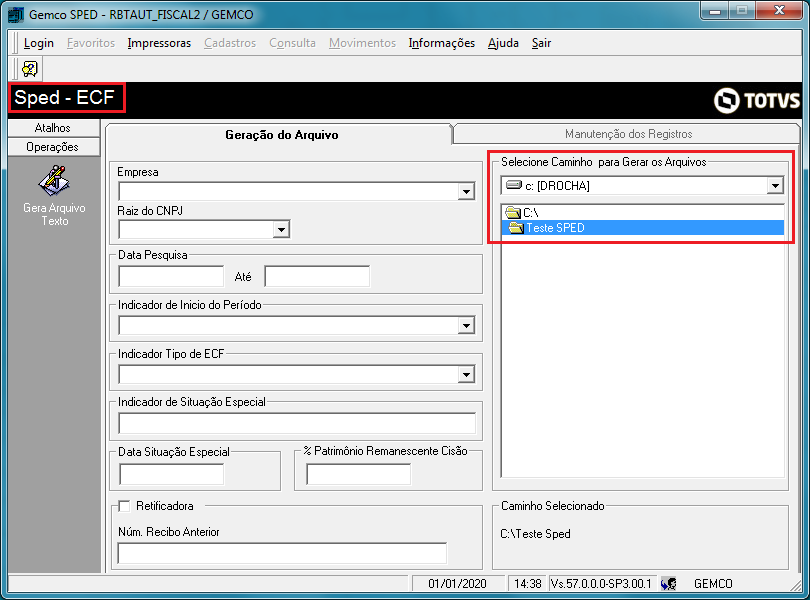This screenshot has height=601, width=810.
Task: Open the drive selector c: [DROCHA] dropdown
Action: tap(775, 186)
